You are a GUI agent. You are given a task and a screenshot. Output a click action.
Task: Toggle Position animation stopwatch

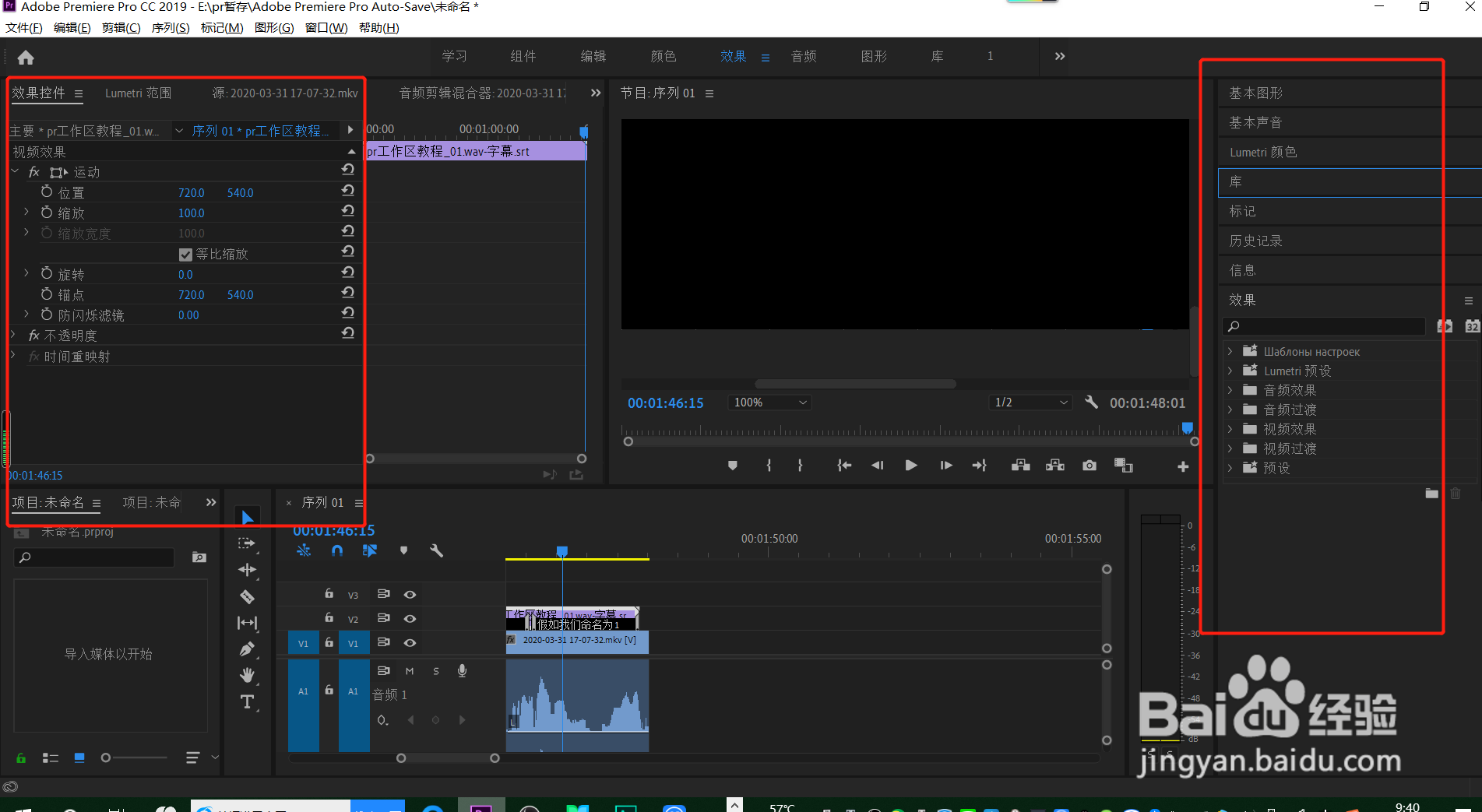(x=47, y=192)
